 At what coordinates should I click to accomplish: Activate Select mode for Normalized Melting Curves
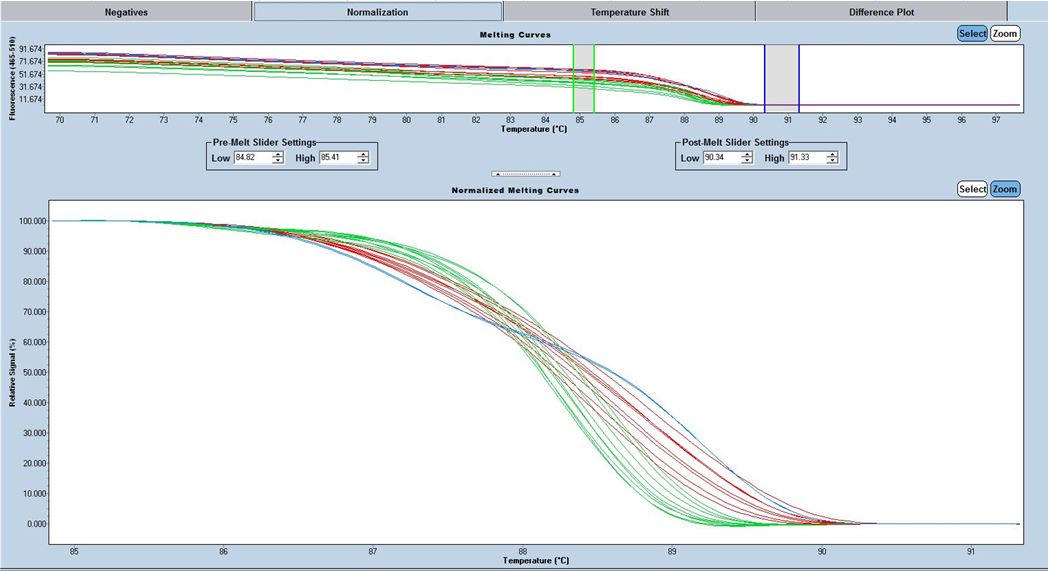coord(972,189)
